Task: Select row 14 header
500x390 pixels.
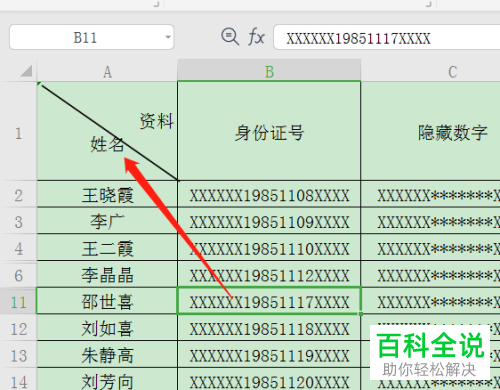Action: (18, 380)
